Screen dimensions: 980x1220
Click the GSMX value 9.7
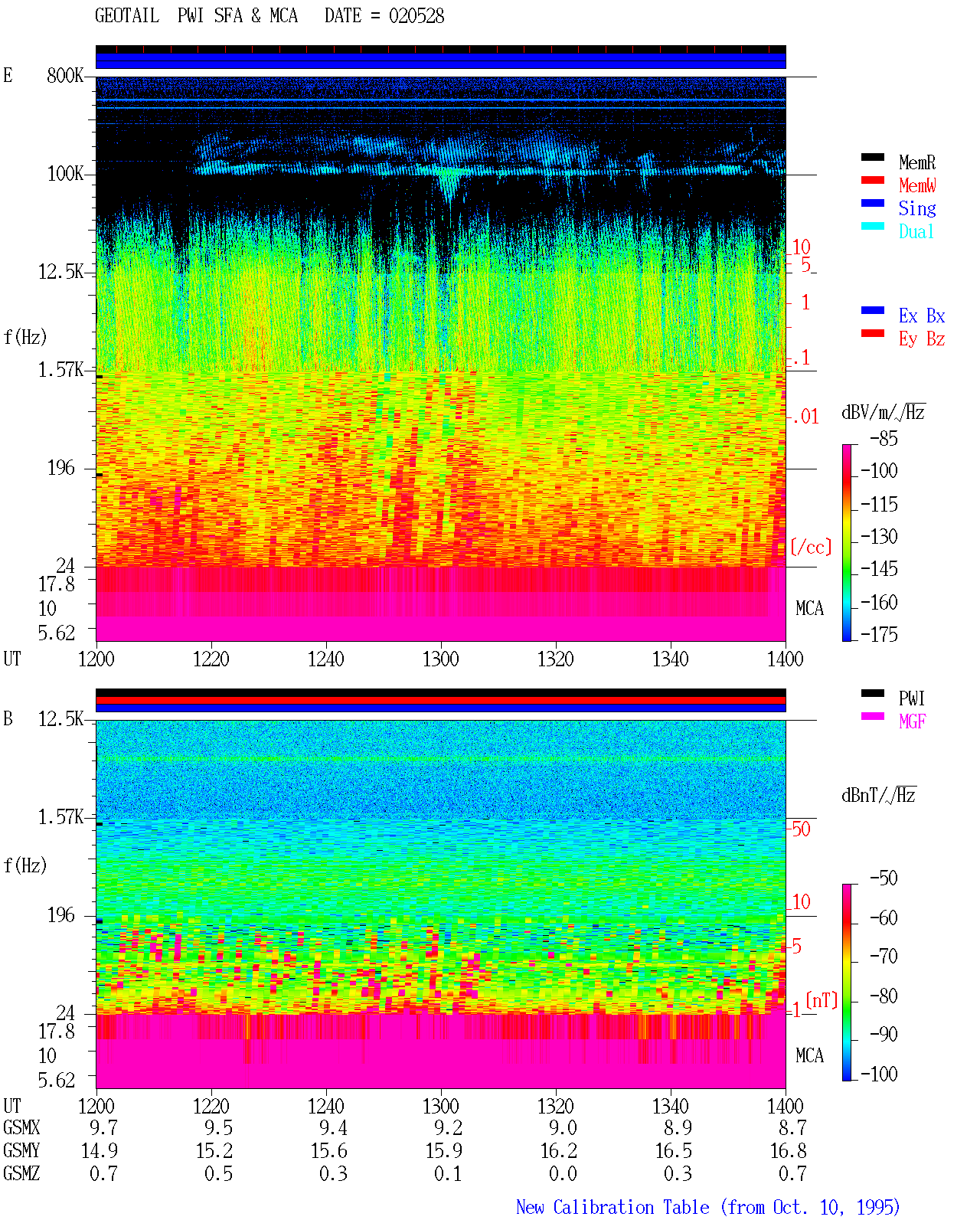(x=103, y=1128)
